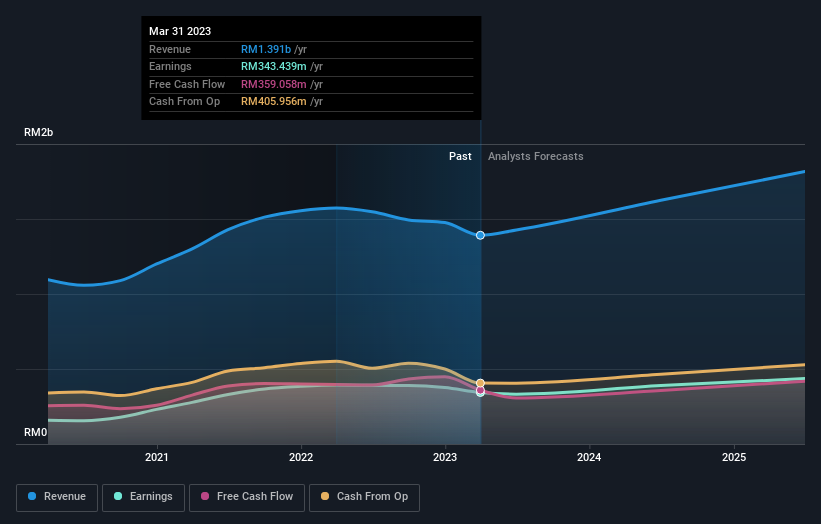The image size is (821, 524).
Task: Click the Free Cash Flow tooltip row label
Action: [187, 84]
